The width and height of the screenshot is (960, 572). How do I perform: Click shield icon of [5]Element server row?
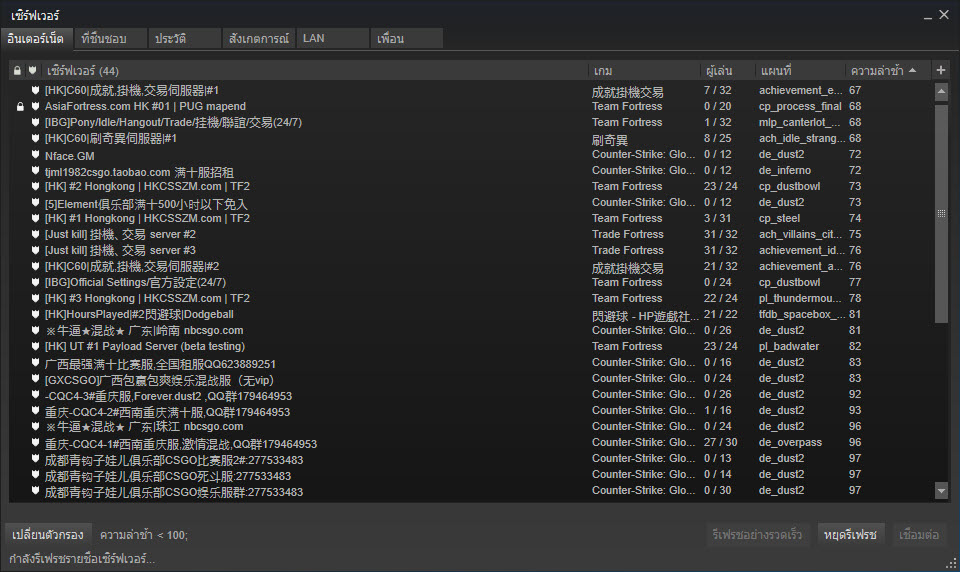click(35, 202)
